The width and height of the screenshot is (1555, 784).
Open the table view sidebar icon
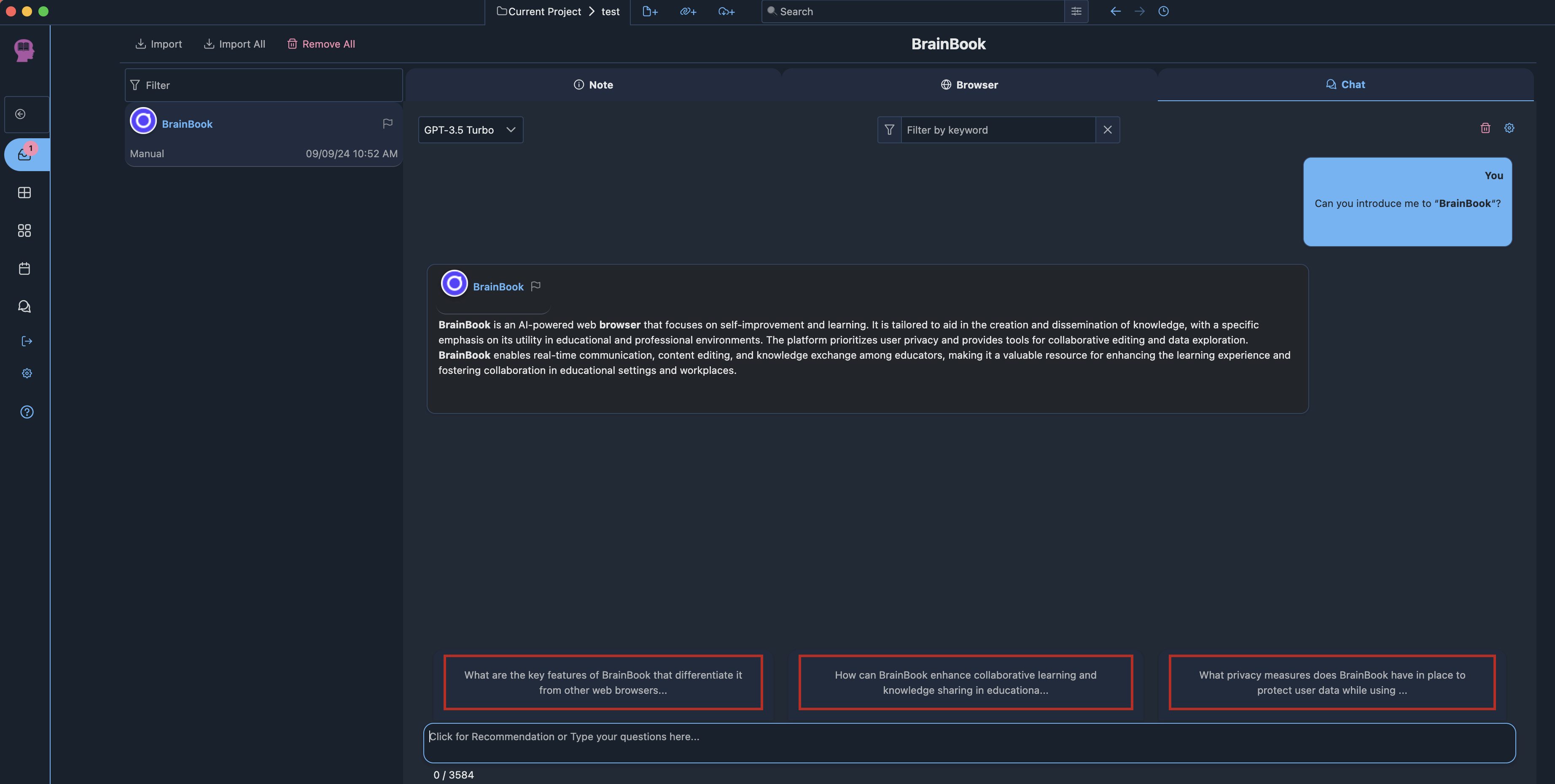click(25, 193)
